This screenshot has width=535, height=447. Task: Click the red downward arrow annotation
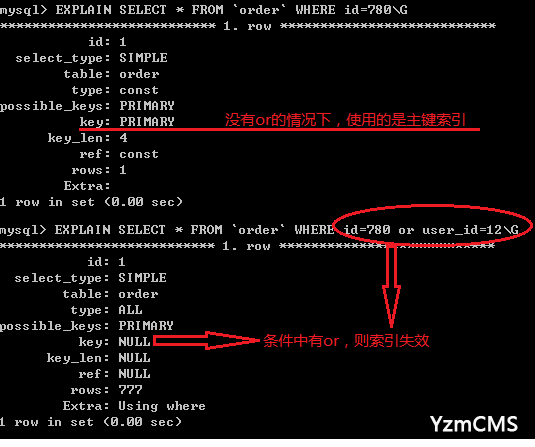point(391,286)
